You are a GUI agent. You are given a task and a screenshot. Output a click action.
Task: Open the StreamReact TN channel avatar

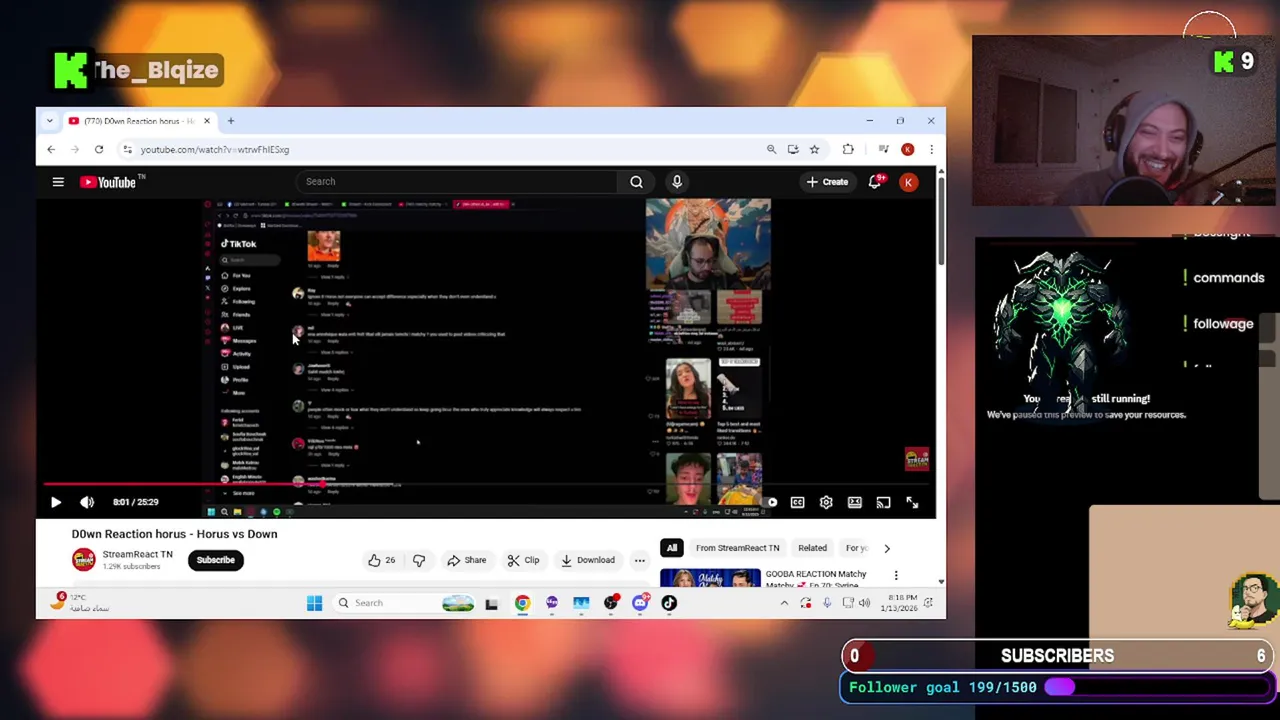click(83, 559)
